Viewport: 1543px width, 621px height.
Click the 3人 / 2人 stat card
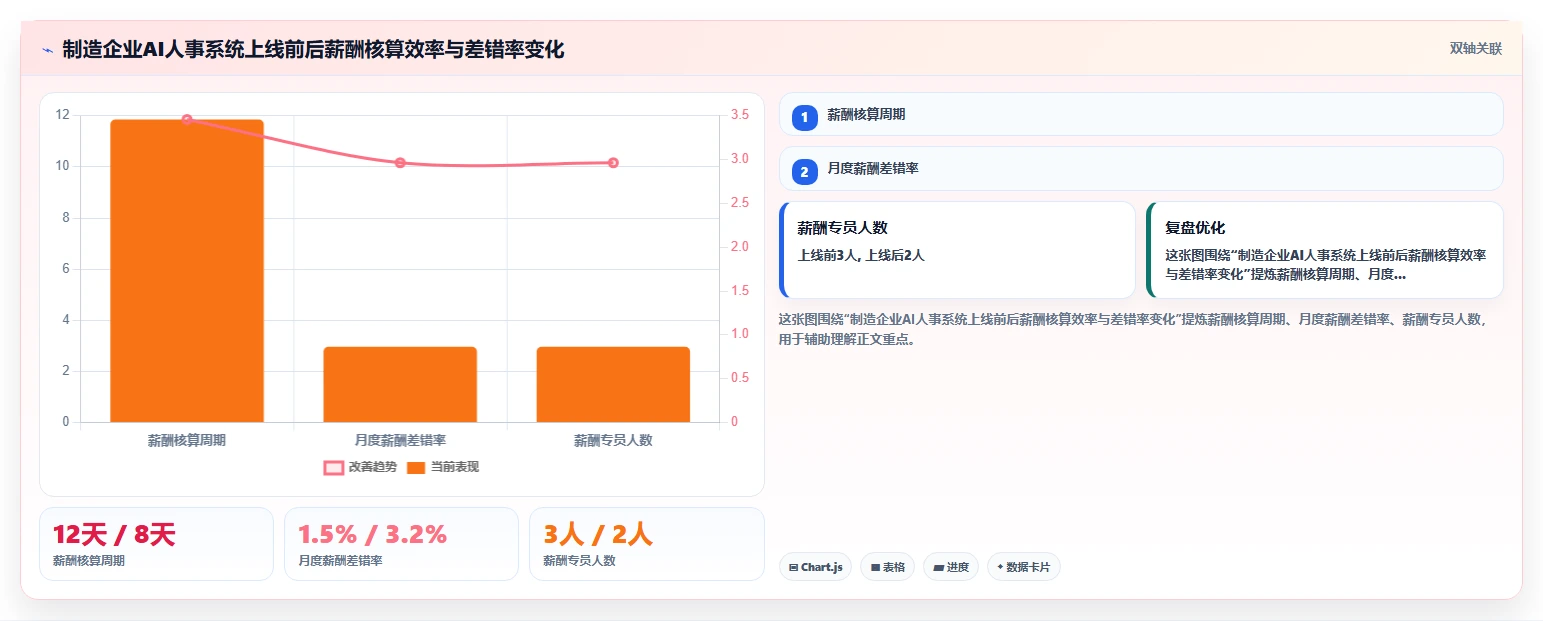tap(646, 544)
